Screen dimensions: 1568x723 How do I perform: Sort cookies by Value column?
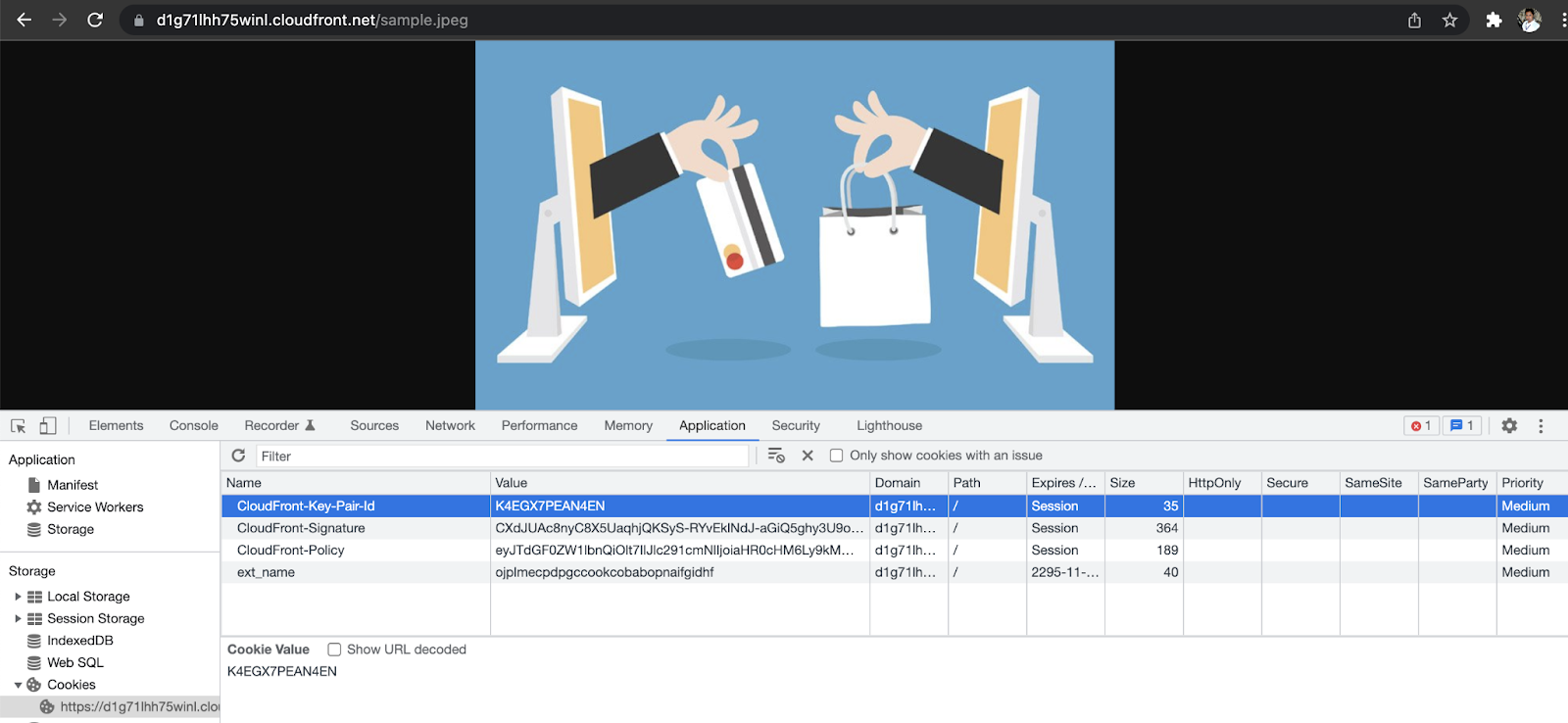(680, 483)
